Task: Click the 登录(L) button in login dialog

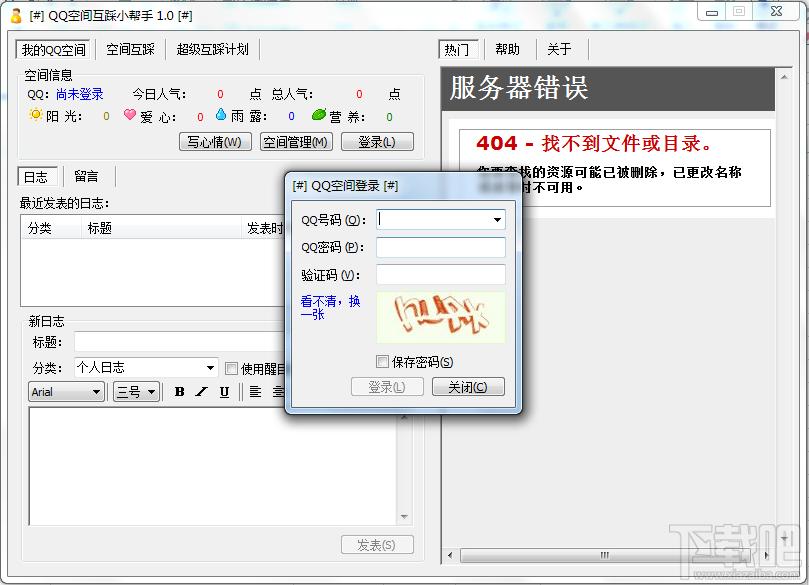Action: pos(387,386)
